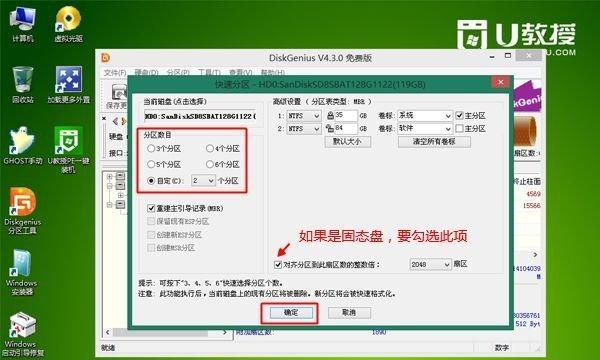
Task: Select the 6个分区 radio option
Action: coord(223,165)
